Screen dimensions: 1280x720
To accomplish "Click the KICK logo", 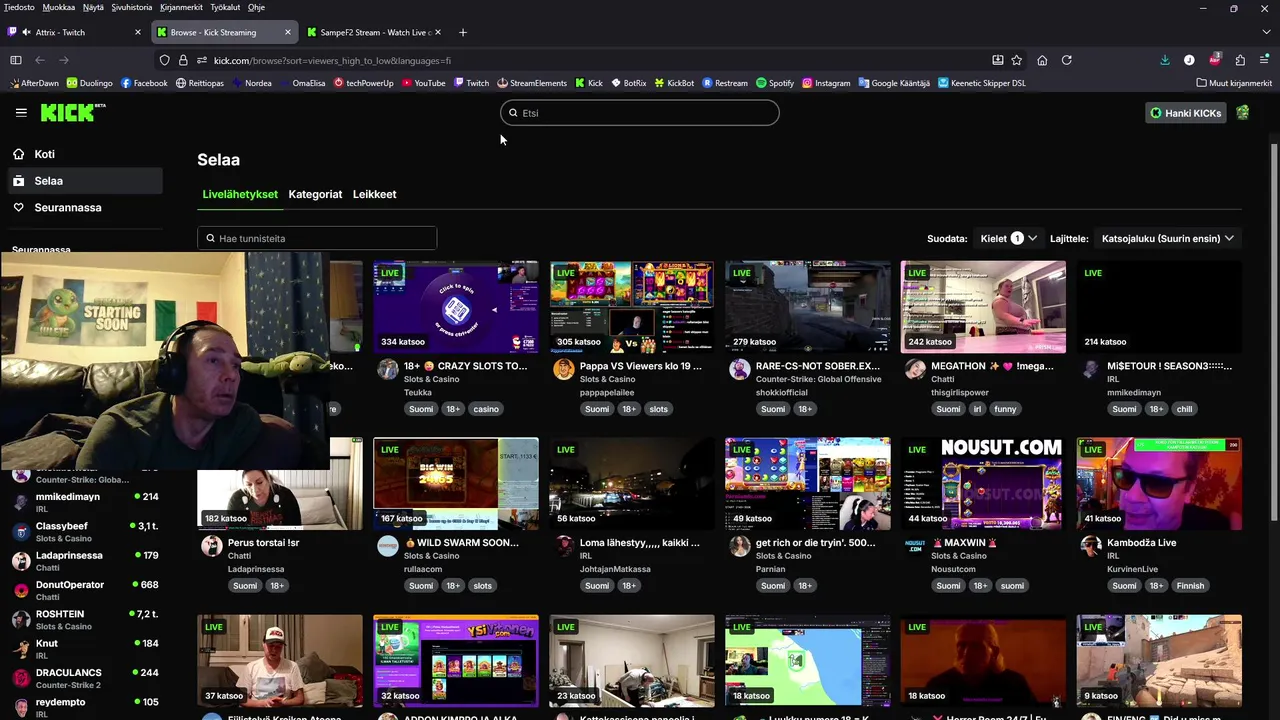I will pos(73,113).
